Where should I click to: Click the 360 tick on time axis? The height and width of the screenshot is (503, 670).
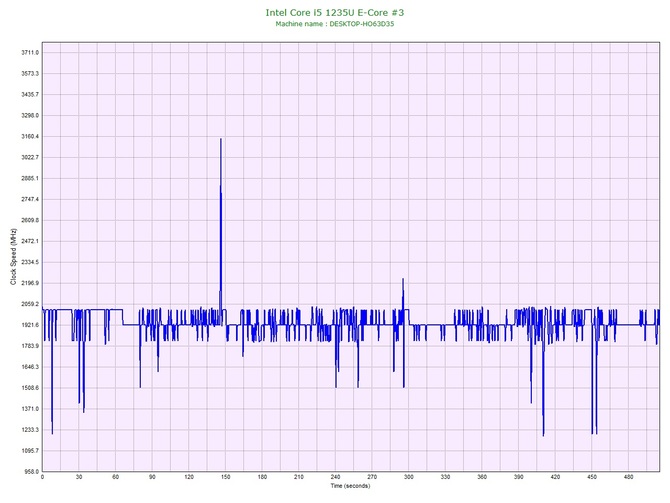click(x=482, y=477)
